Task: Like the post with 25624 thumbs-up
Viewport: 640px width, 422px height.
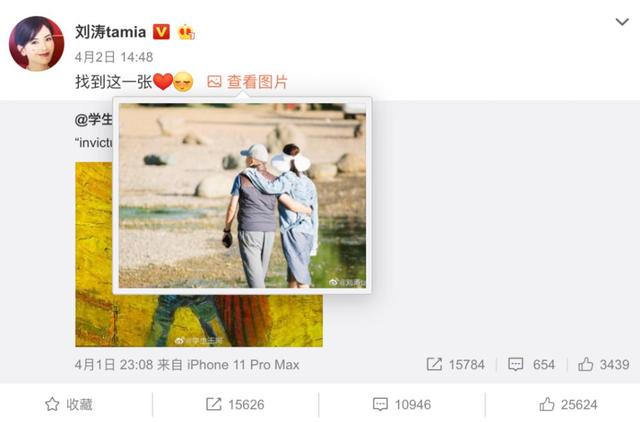Action: click(568, 404)
